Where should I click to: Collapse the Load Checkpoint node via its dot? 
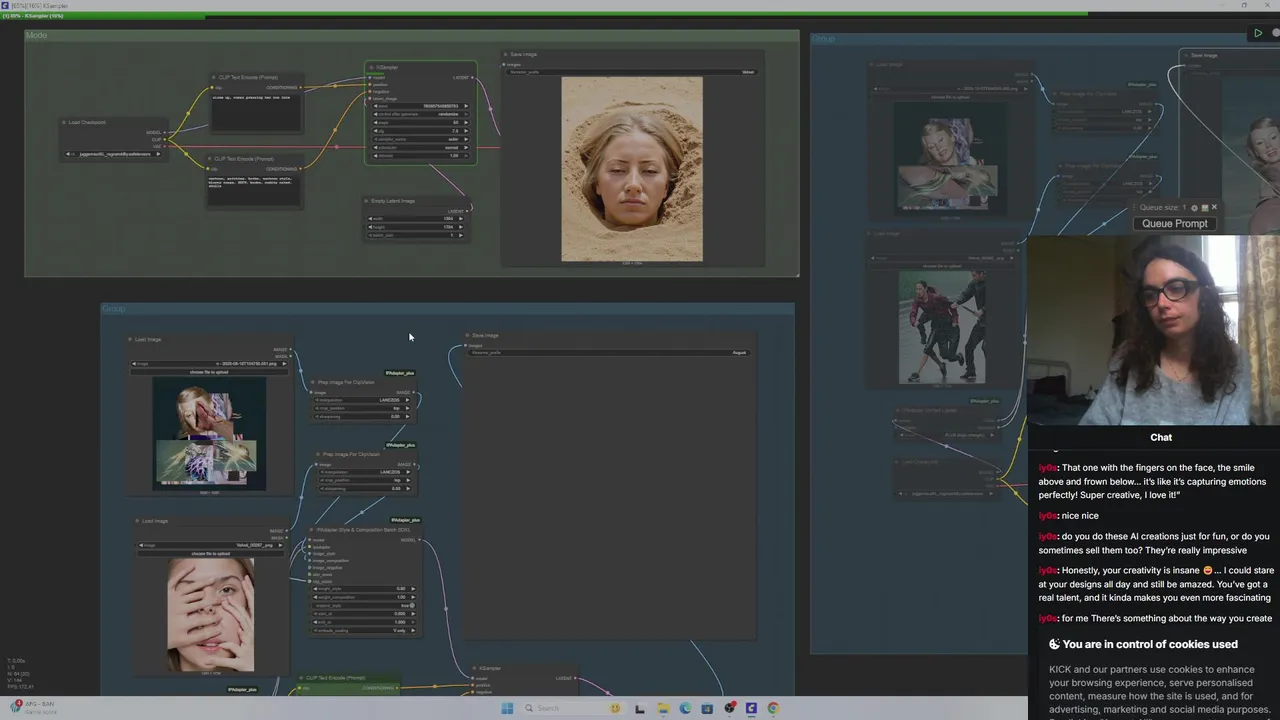click(65, 122)
